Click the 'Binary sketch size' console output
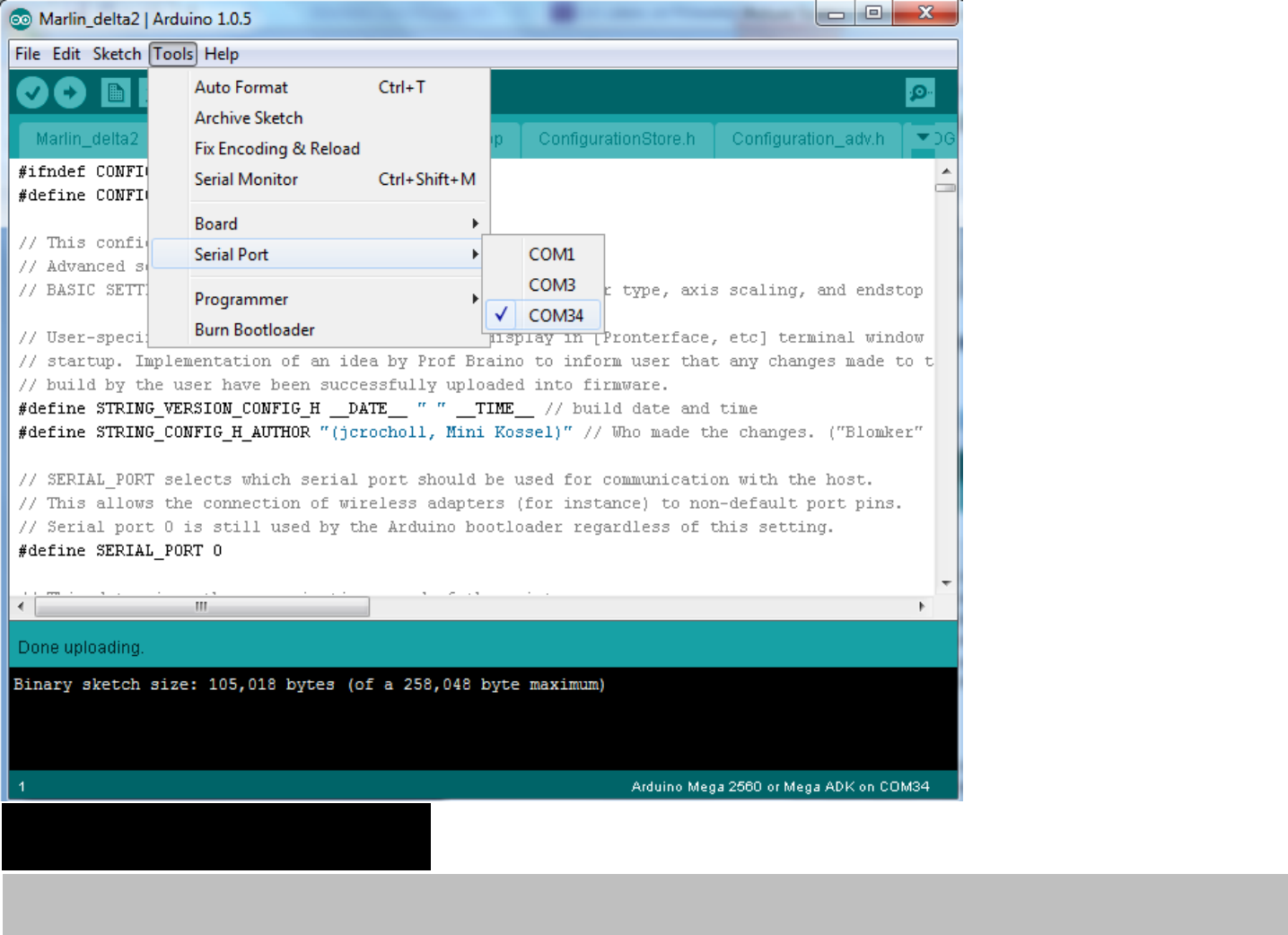 pos(310,685)
